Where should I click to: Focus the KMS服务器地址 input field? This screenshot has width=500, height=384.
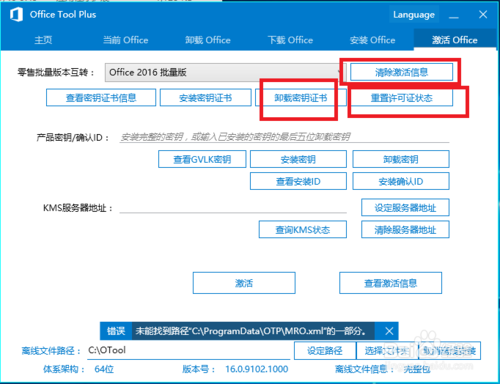(x=233, y=207)
